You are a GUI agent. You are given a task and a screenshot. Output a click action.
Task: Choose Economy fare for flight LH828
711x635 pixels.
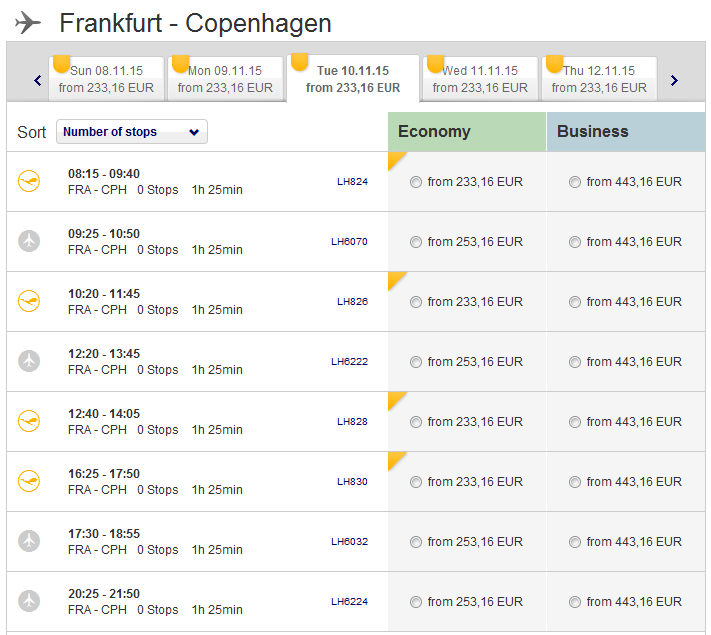(x=416, y=422)
